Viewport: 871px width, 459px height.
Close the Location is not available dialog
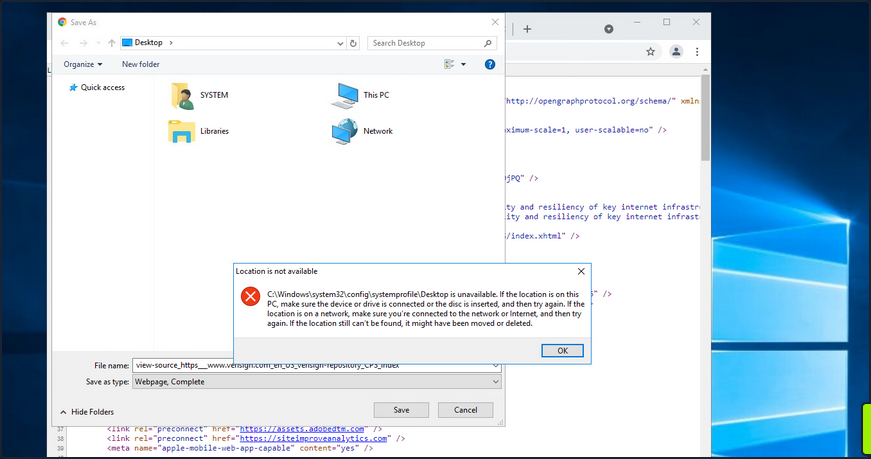click(x=581, y=271)
